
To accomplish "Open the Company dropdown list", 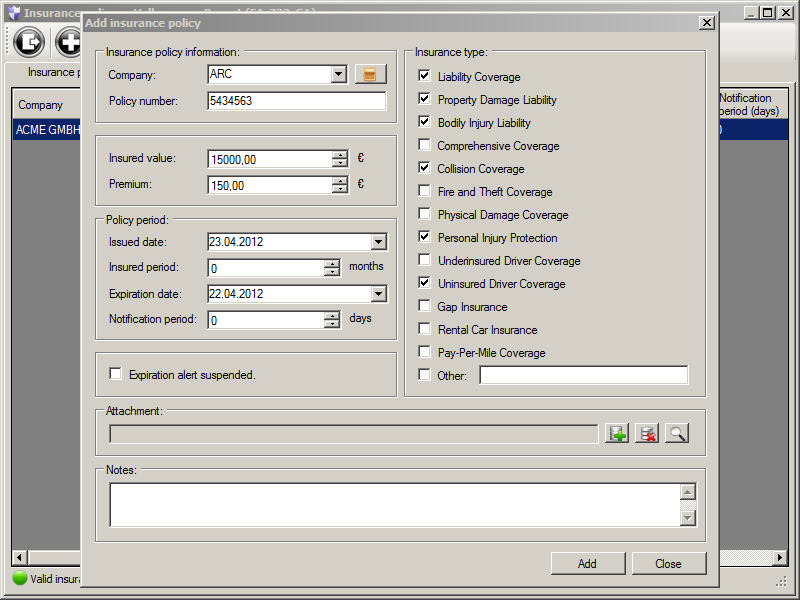I will 338,74.
